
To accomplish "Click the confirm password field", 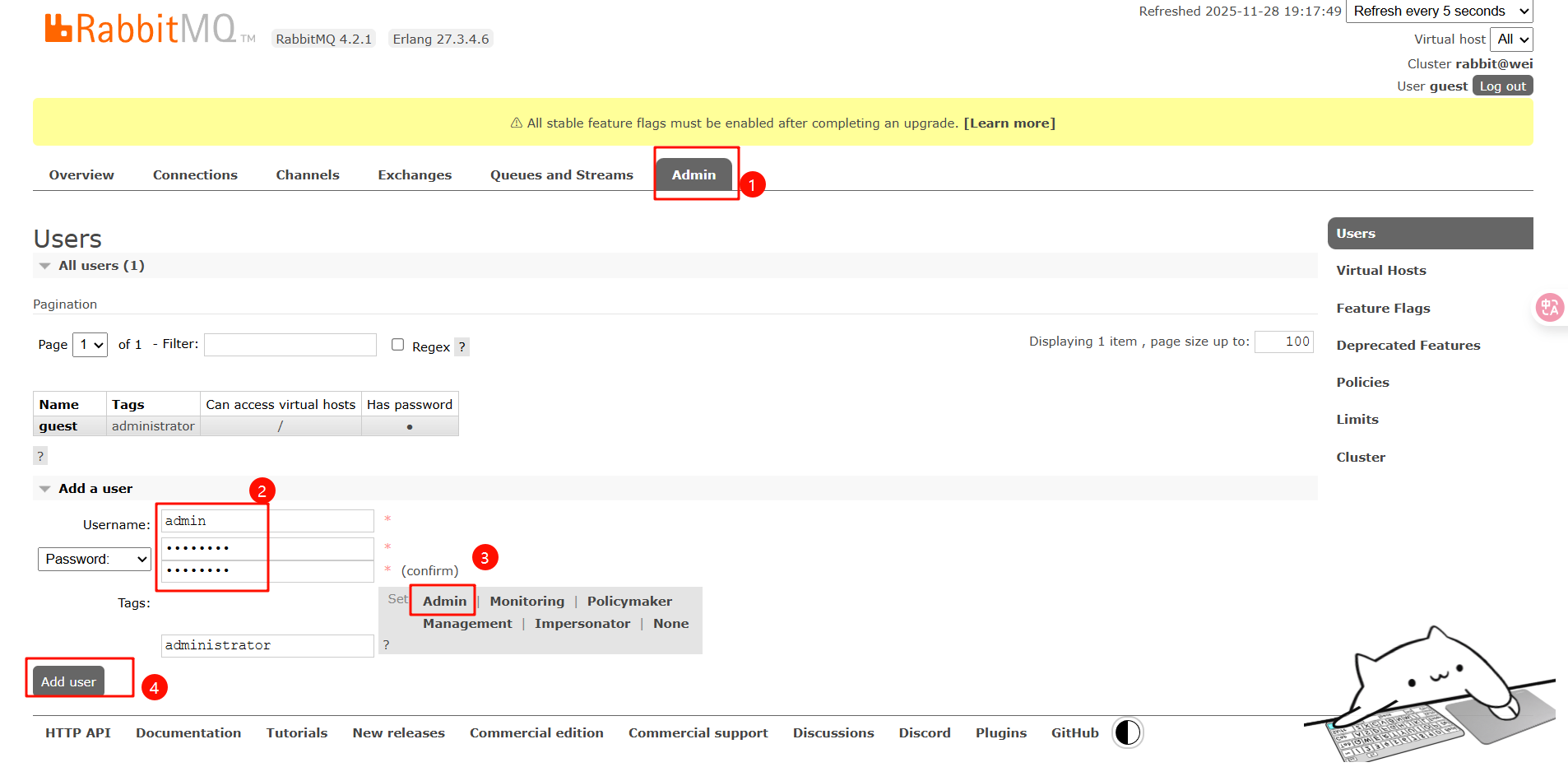I will [x=267, y=571].
